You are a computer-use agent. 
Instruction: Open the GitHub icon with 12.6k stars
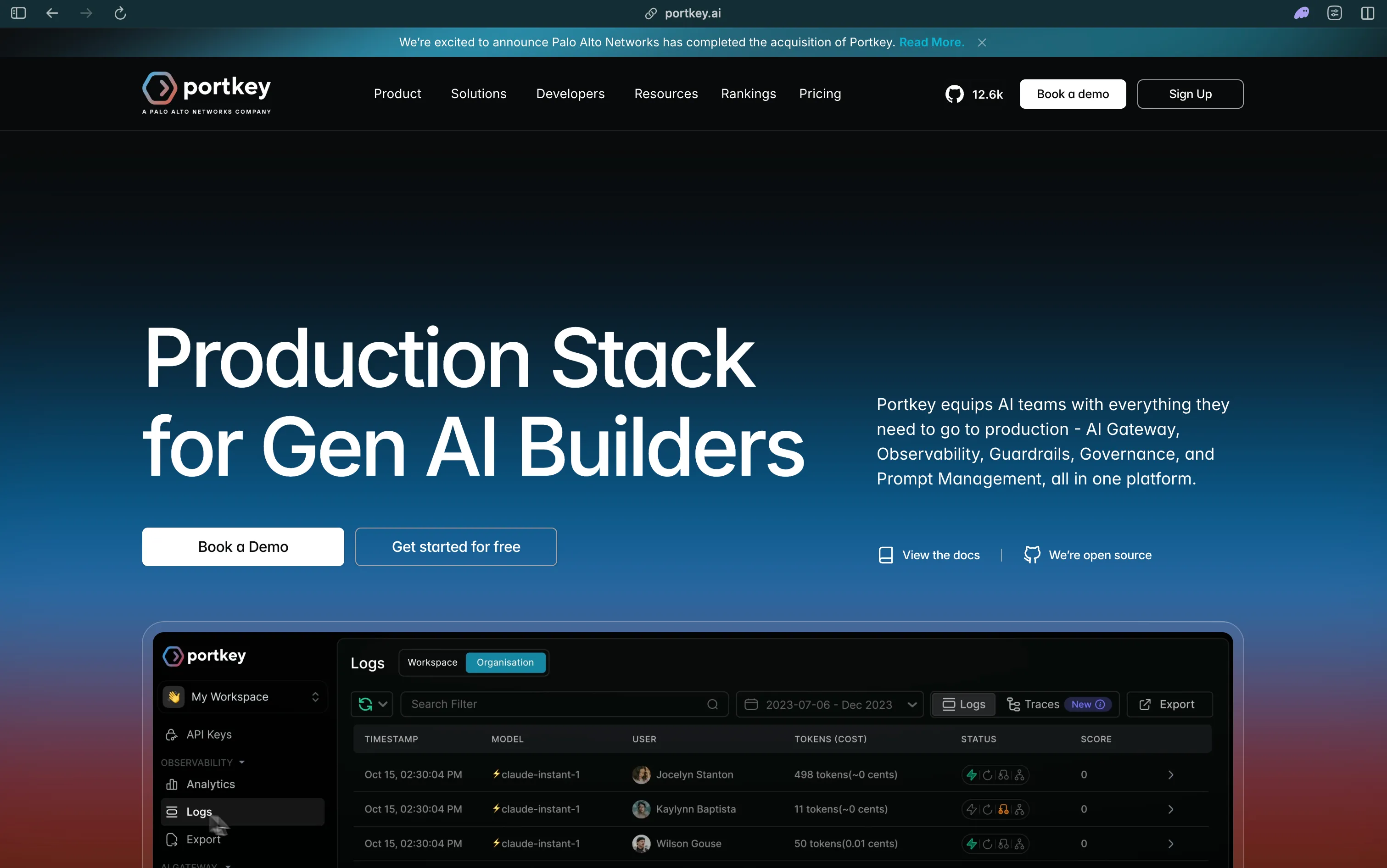(x=955, y=94)
